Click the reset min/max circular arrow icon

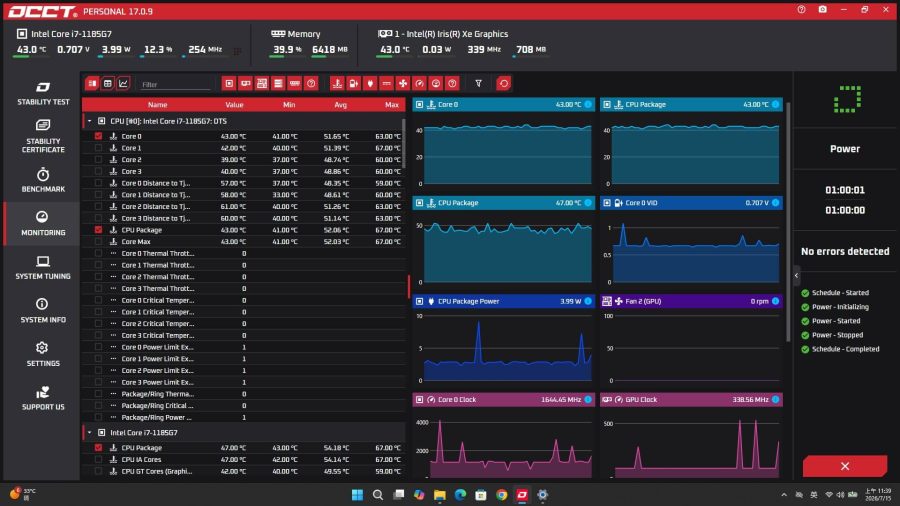click(503, 84)
